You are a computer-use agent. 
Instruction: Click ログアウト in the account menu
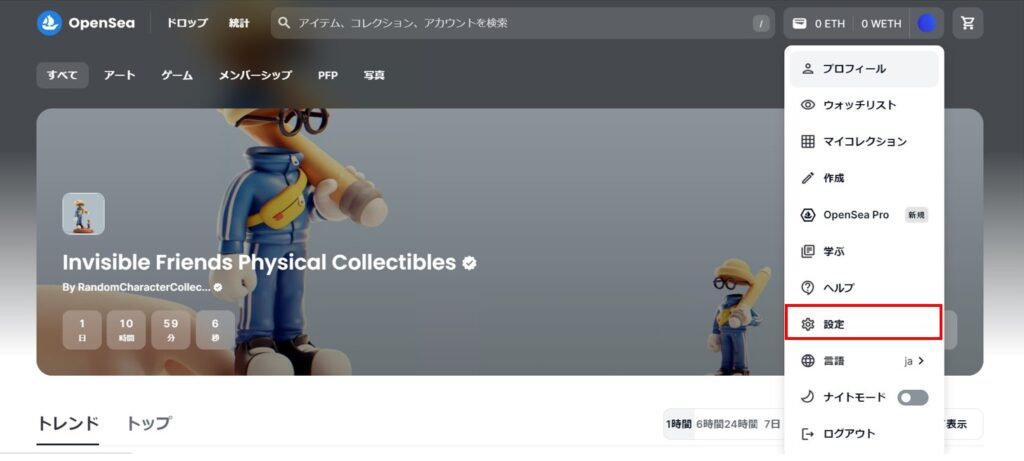click(863, 434)
